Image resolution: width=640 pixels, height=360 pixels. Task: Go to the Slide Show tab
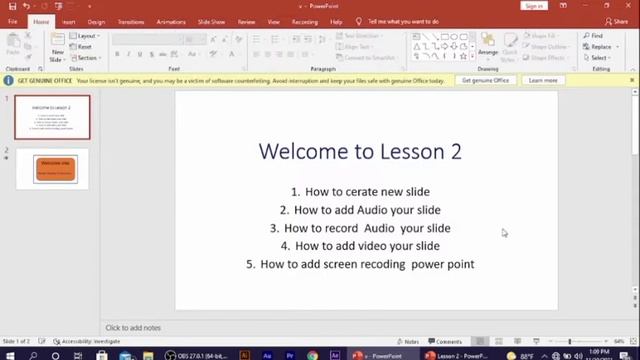pos(211,22)
